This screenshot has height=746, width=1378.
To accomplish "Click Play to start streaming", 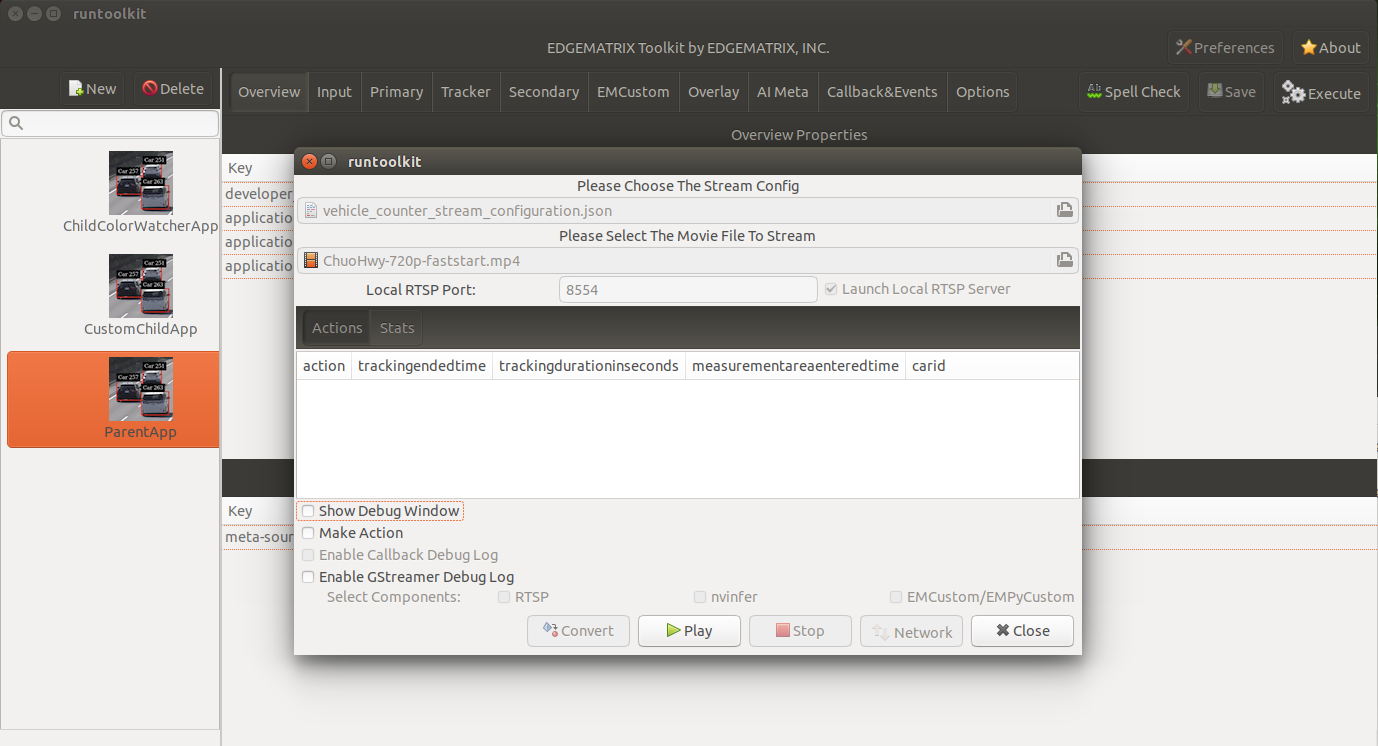I will 689,631.
